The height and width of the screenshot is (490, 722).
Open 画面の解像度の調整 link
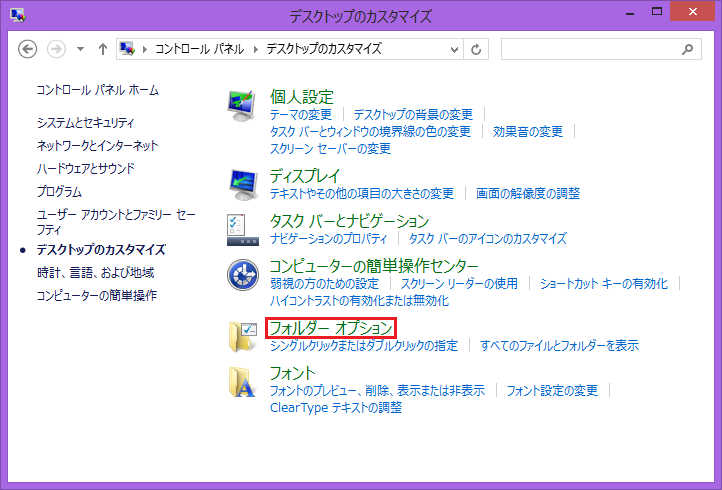click(527, 193)
